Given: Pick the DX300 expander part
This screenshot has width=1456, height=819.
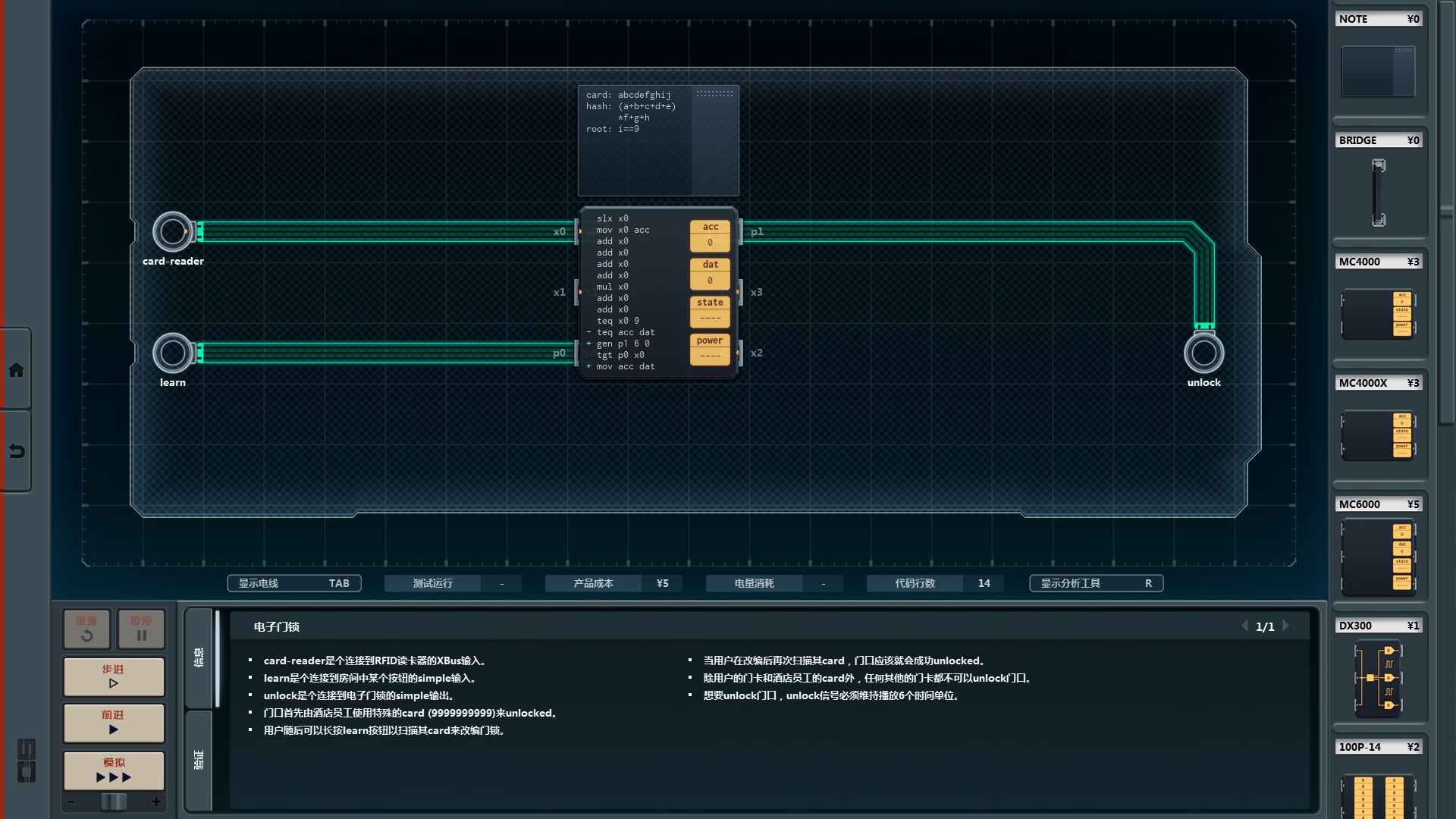Looking at the screenshot, I should (x=1378, y=678).
